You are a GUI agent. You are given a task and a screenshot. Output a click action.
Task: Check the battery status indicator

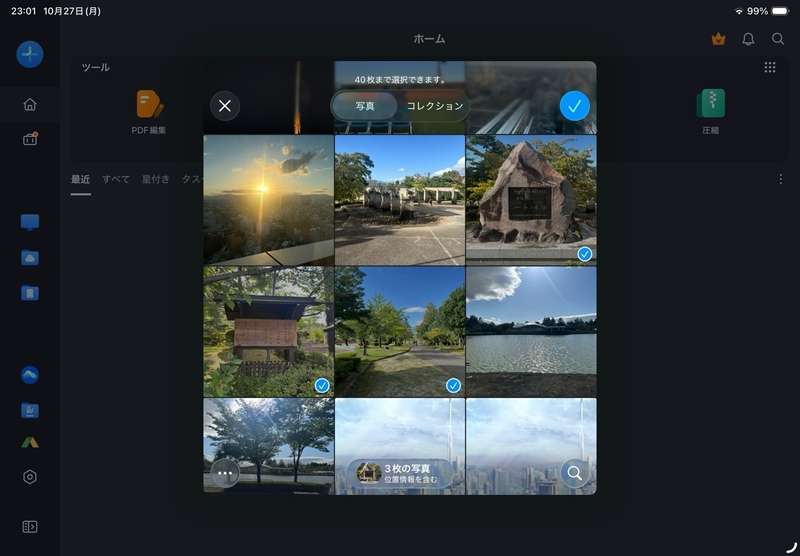coord(780,11)
